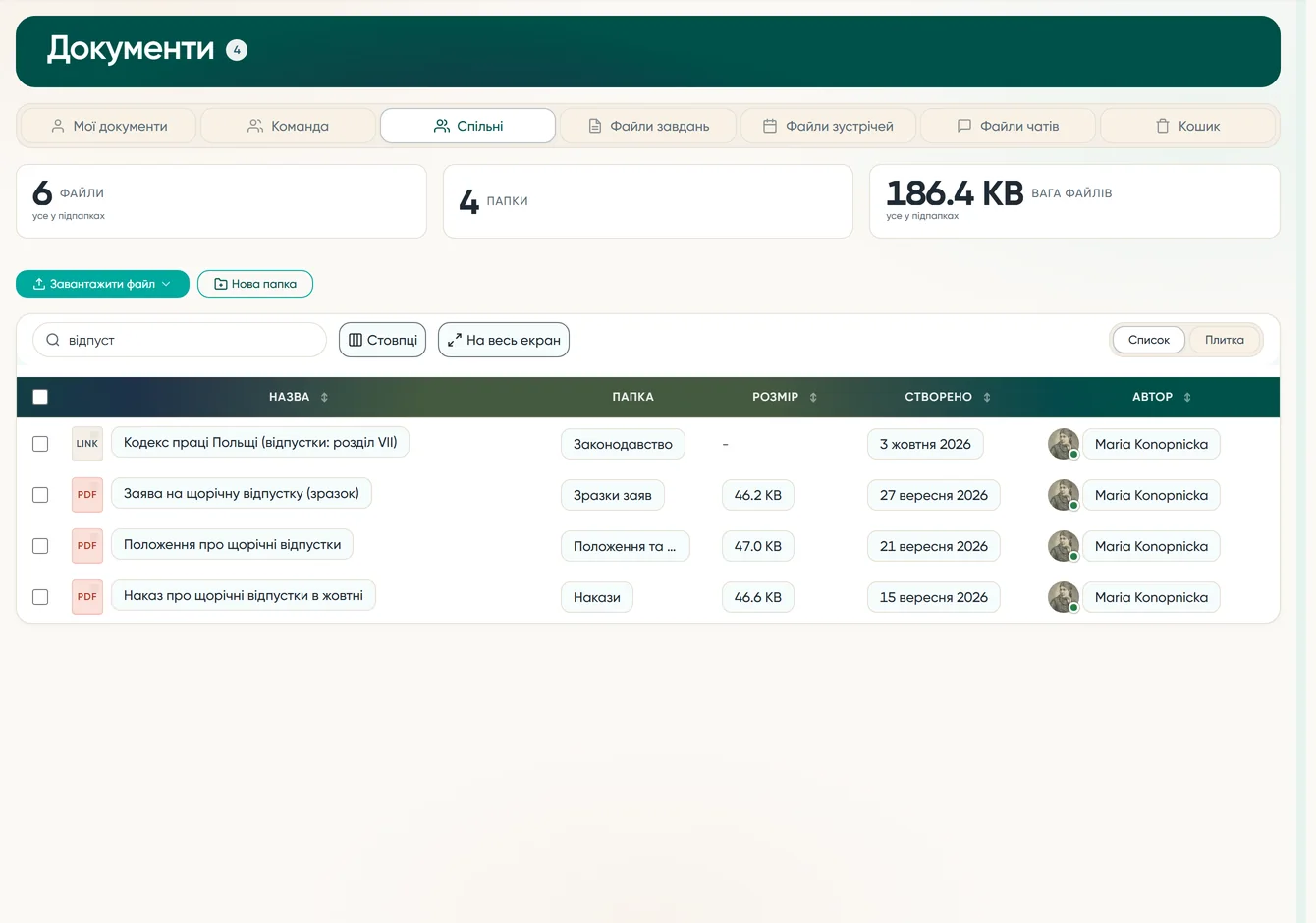Tick the select-all checkbox in table header
The width and height of the screenshot is (1316, 923).
(40, 397)
